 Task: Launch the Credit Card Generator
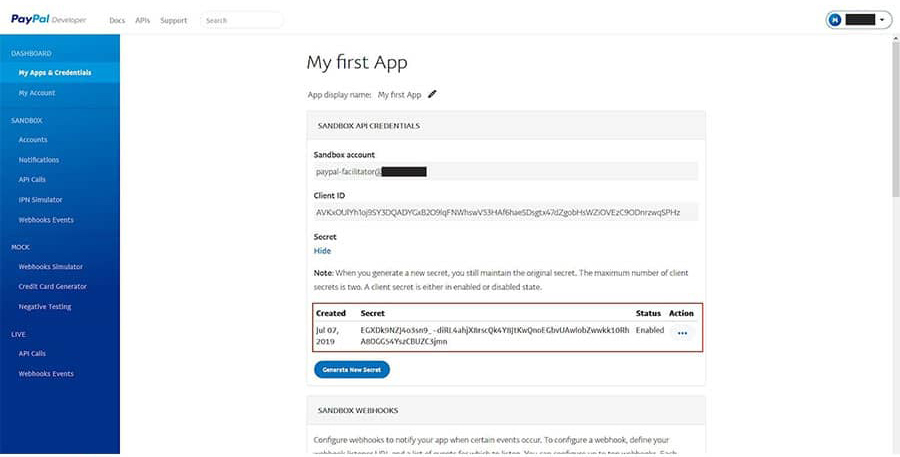pos(52,287)
